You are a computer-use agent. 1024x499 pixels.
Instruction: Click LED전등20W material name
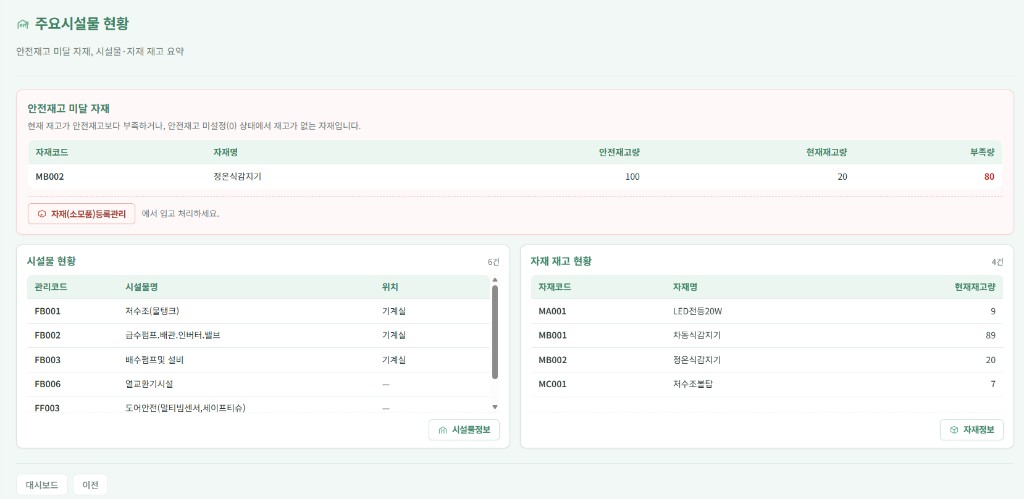[697, 311]
